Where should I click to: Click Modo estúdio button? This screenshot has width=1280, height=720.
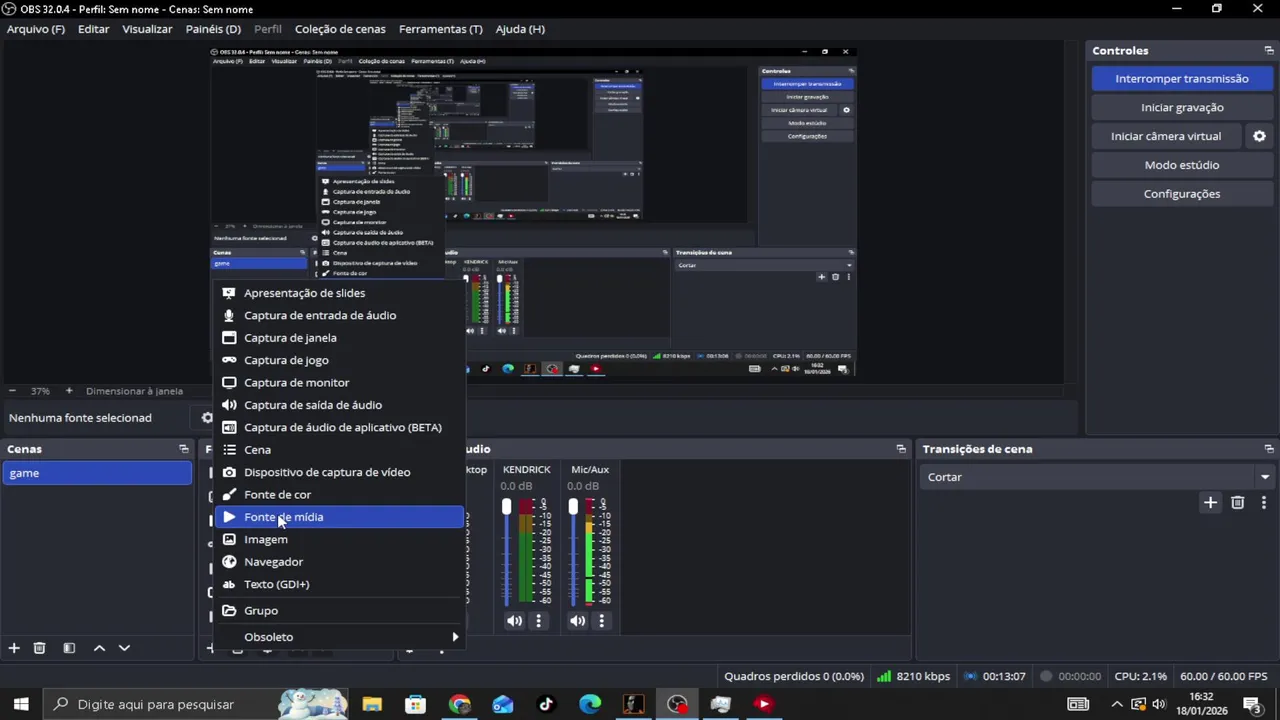tap(1181, 165)
